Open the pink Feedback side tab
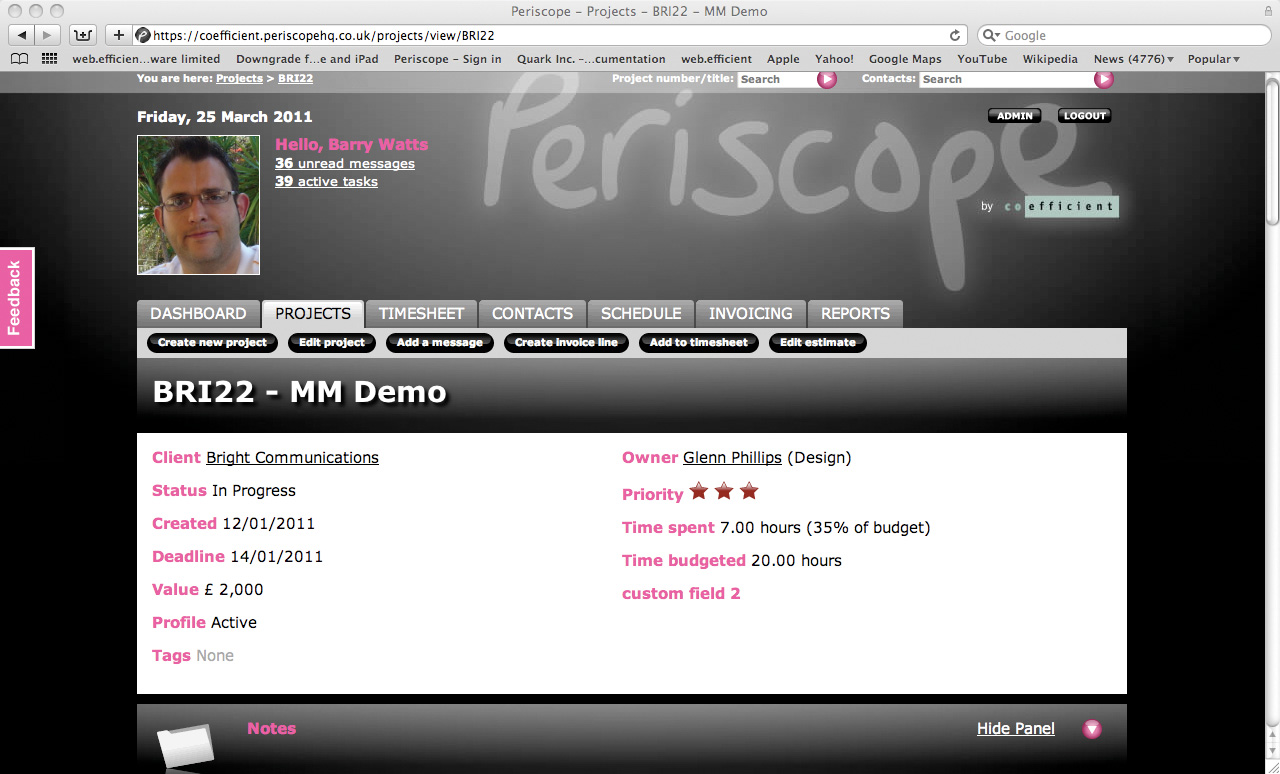Image resolution: width=1280 pixels, height=774 pixels. tap(16, 298)
